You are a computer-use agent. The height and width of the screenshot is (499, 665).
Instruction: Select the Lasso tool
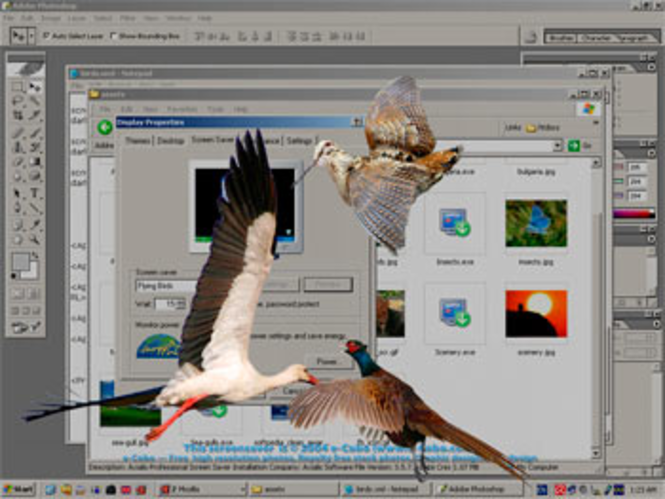17,101
